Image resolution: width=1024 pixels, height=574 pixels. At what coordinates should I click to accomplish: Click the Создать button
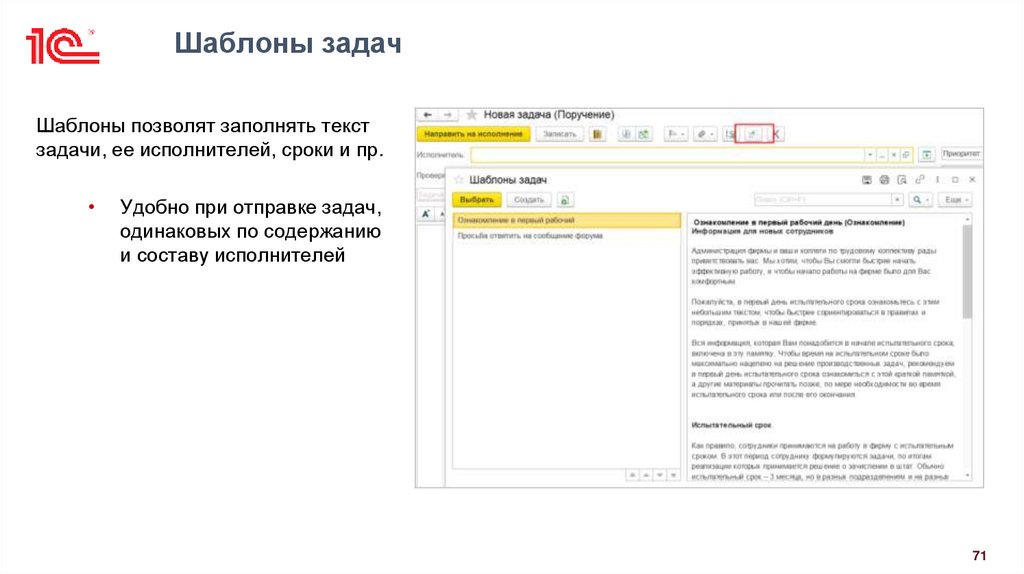pyautogui.click(x=528, y=200)
